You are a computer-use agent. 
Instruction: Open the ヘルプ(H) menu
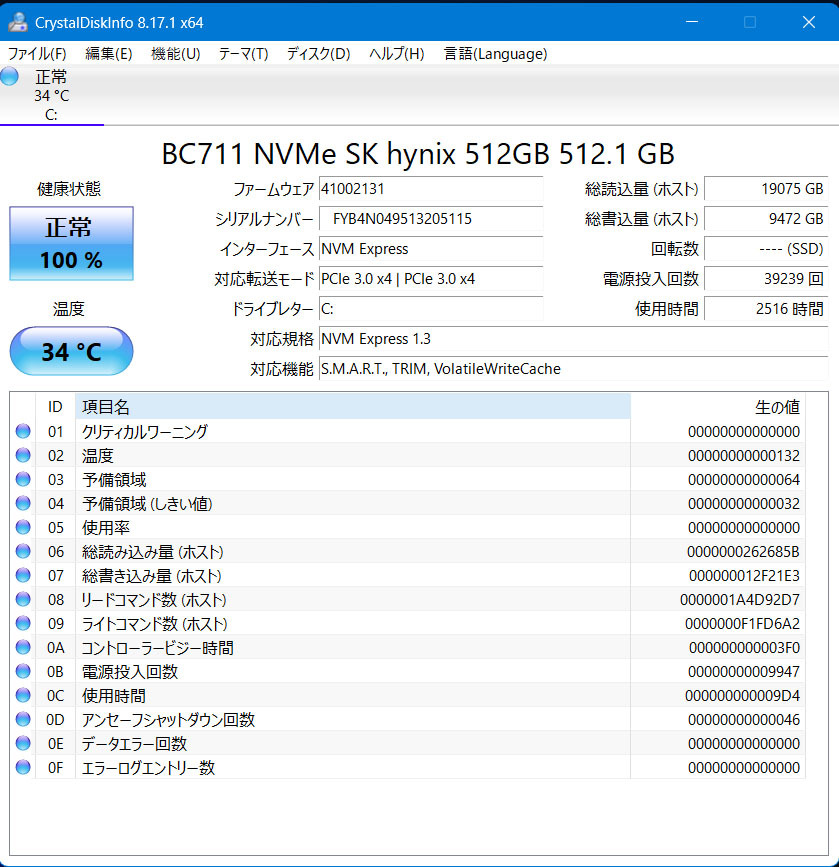coord(396,54)
